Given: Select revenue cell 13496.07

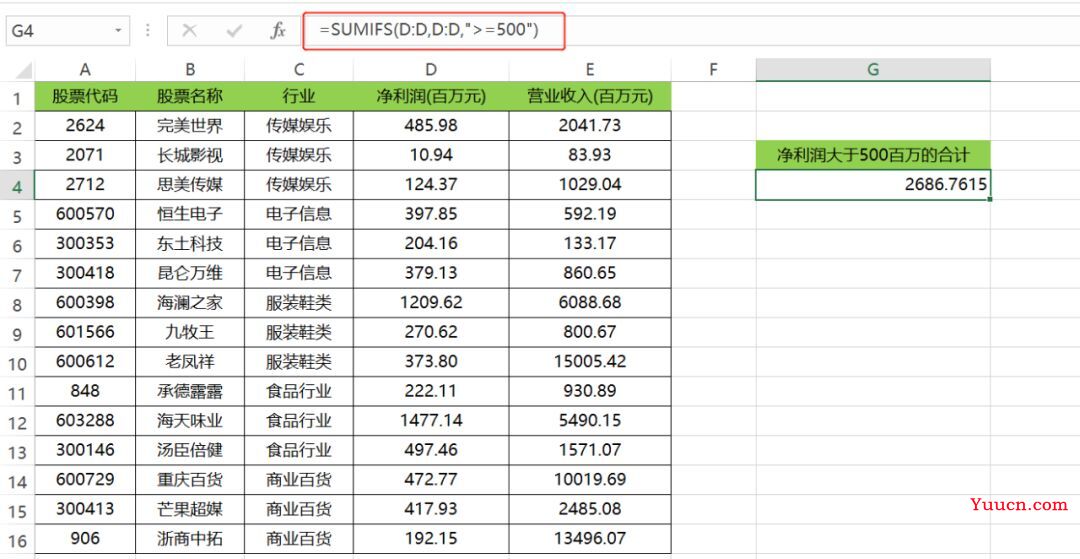Looking at the screenshot, I should click(590, 539).
